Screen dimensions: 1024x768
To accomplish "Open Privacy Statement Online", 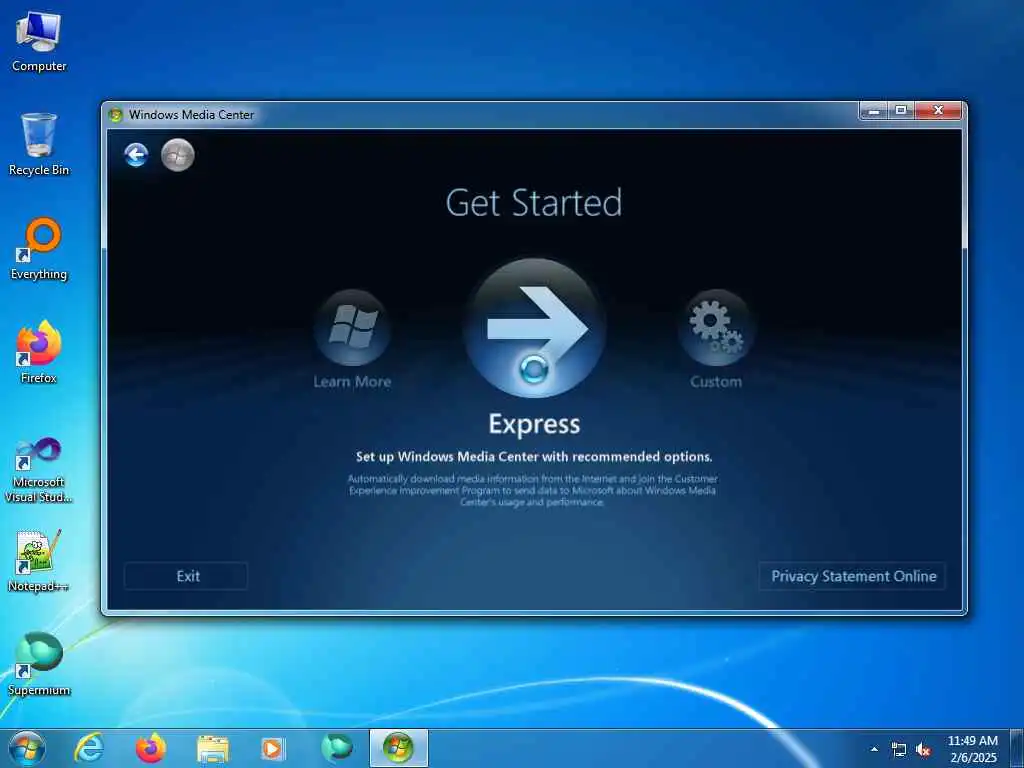I will (853, 576).
